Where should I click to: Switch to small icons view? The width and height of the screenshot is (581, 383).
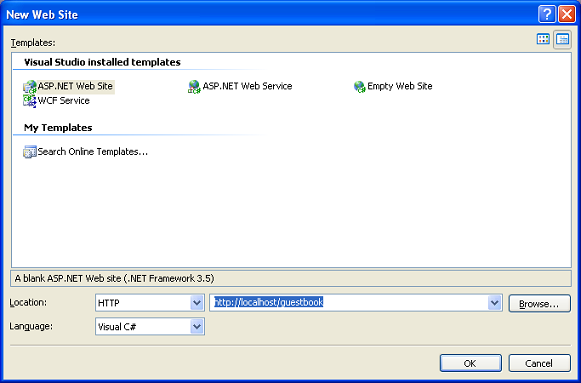pos(562,39)
